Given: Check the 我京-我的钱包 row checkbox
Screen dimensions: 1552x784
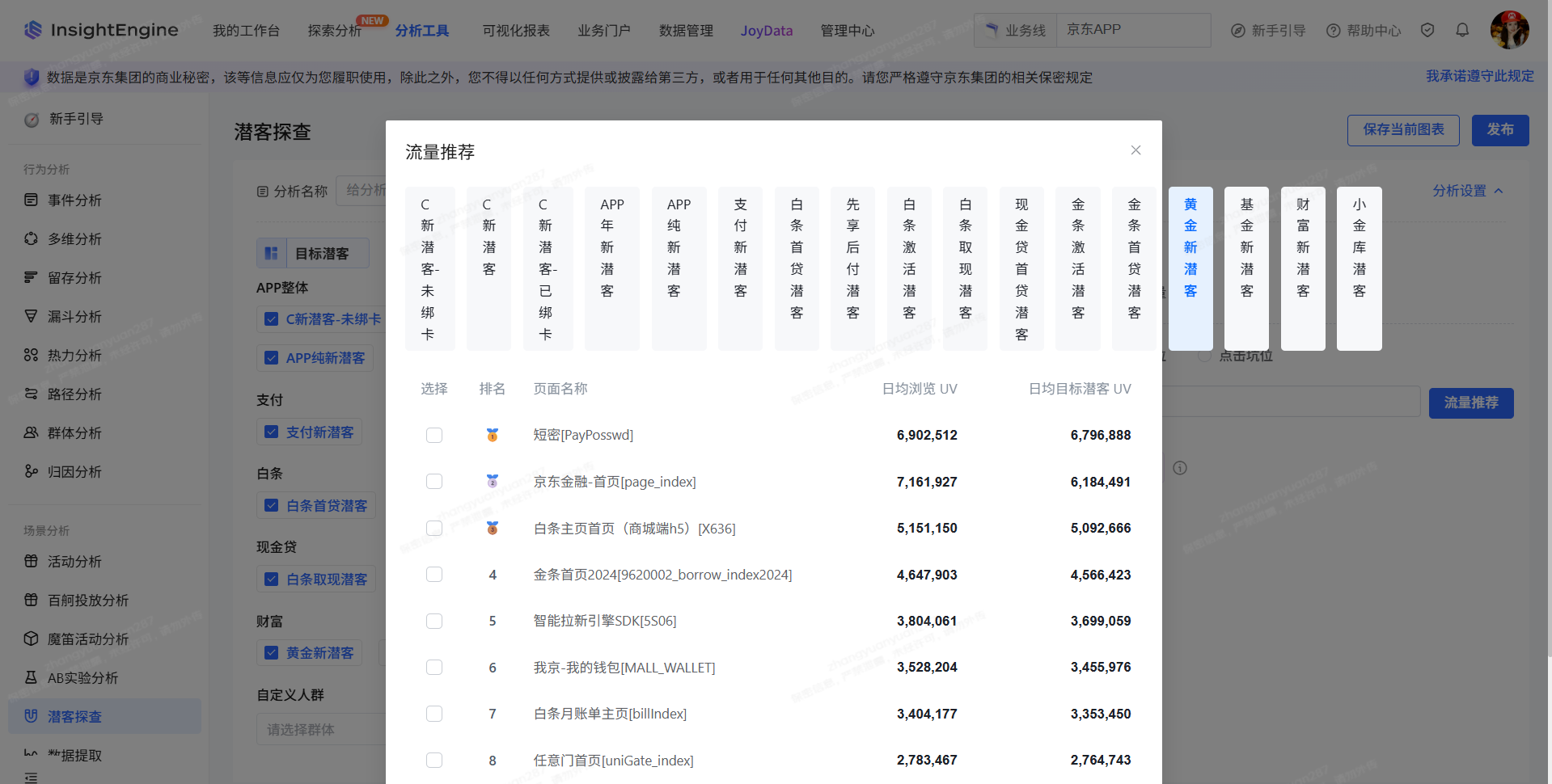Looking at the screenshot, I should tap(434, 667).
